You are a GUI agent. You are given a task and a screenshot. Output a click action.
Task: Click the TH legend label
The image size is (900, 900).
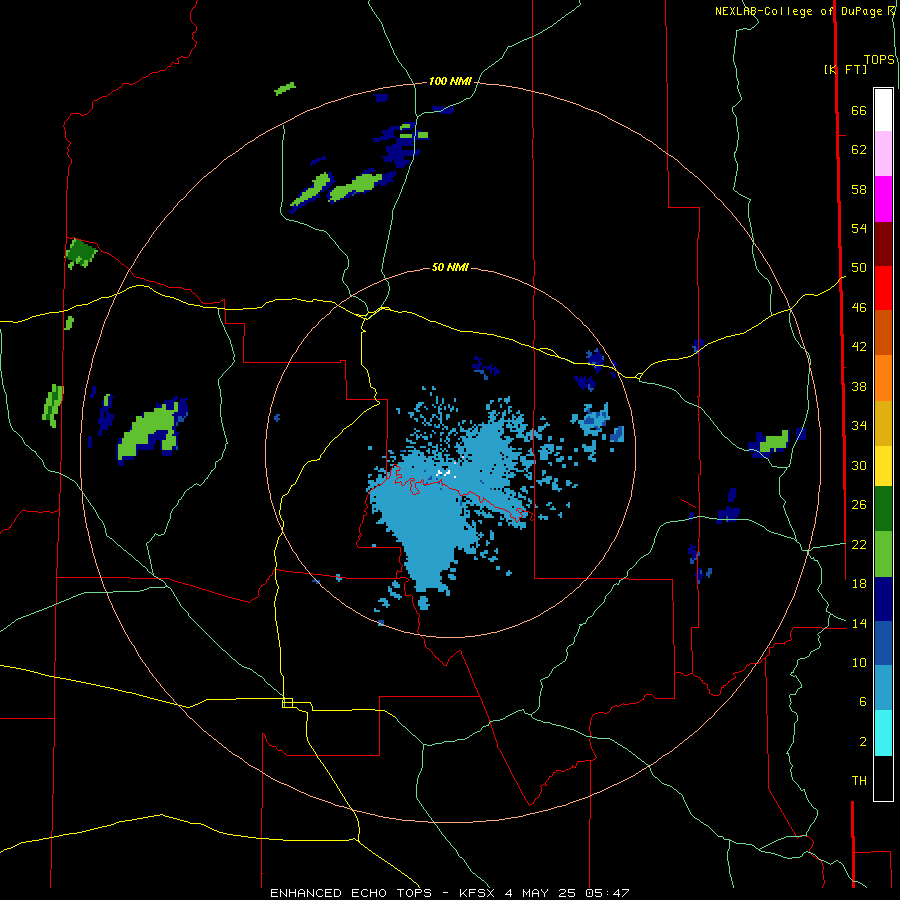click(x=859, y=781)
